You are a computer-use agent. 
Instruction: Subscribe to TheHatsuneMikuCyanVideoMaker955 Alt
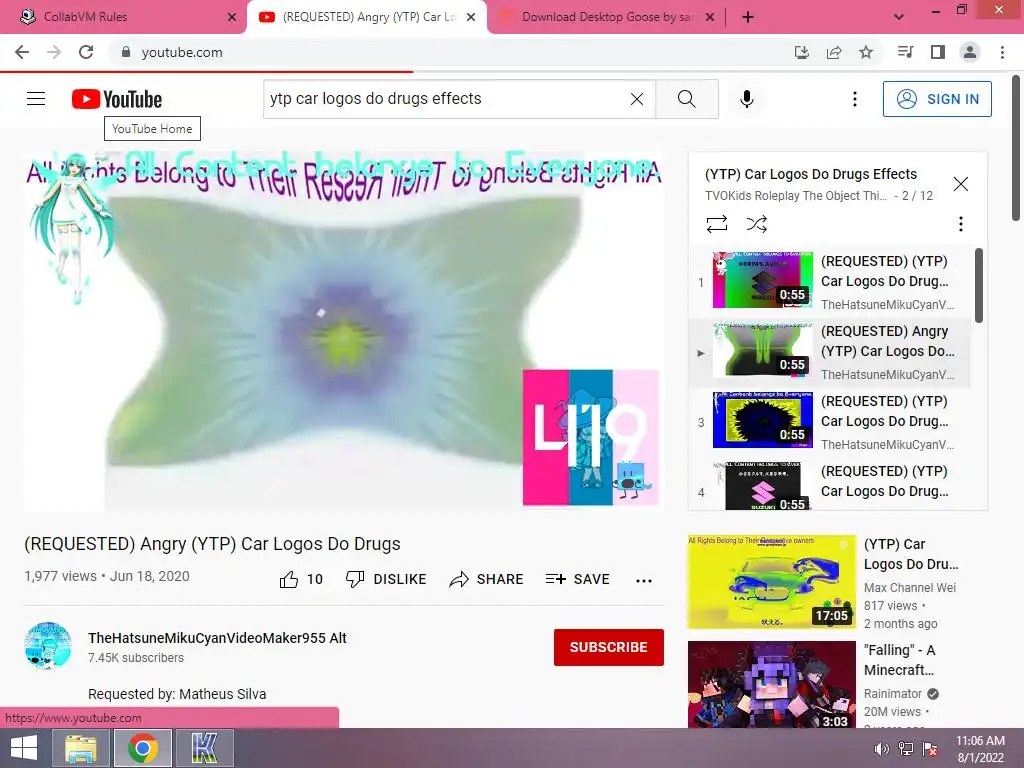[x=609, y=647]
